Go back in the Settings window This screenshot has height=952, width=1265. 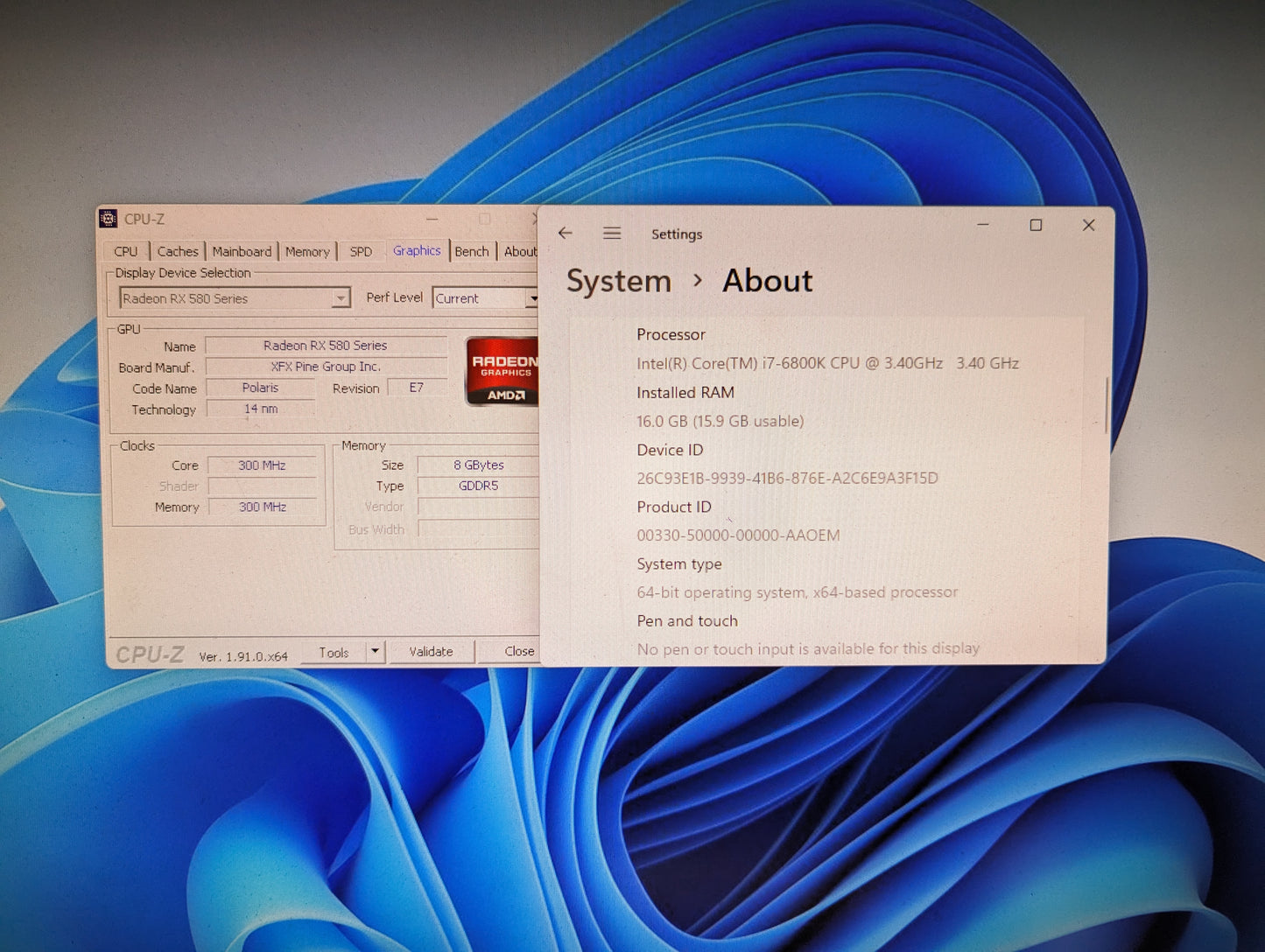[x=566, y=234]
